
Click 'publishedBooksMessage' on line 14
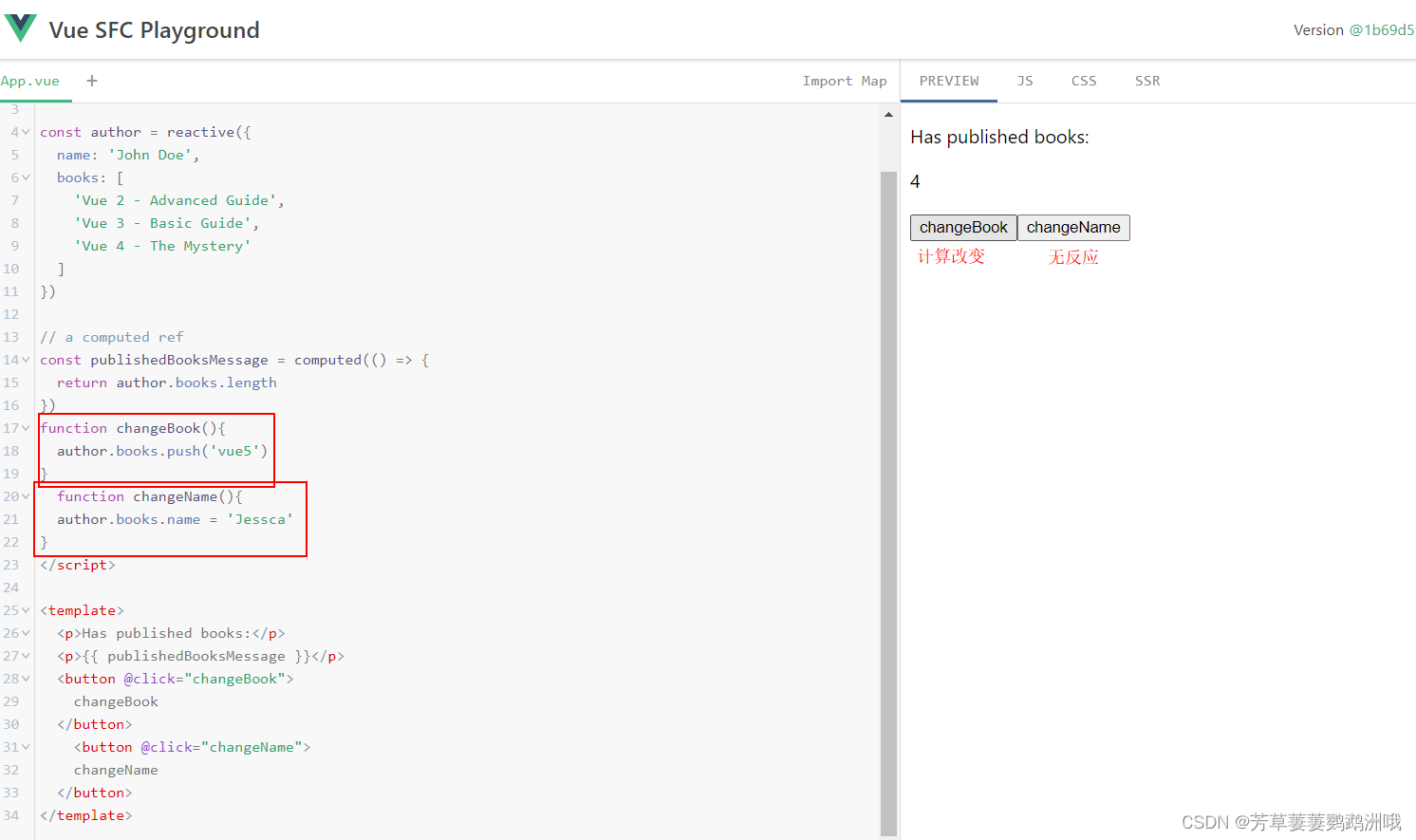(x=179, y=360)
